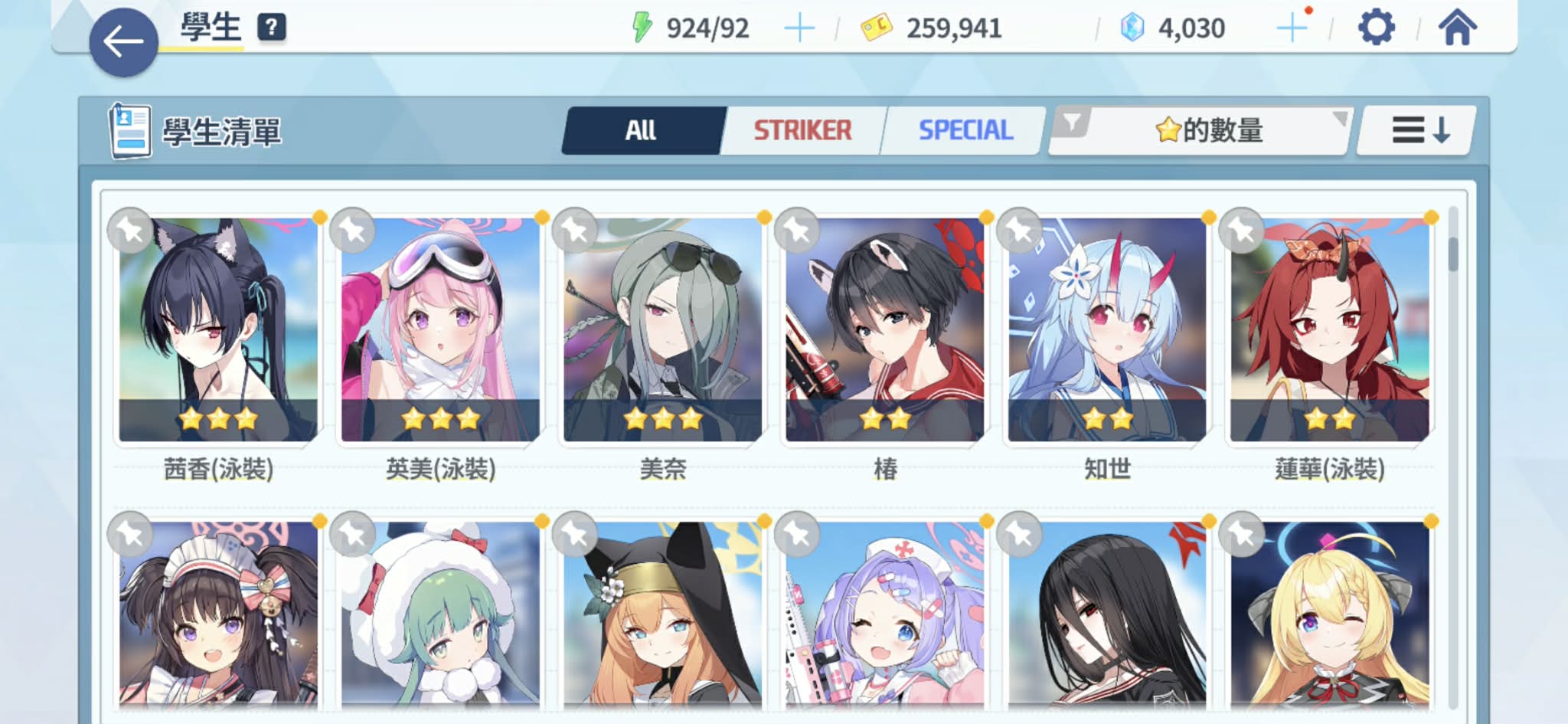Toggle favorite pin on 蓮華(泳裝) card

1241,230
